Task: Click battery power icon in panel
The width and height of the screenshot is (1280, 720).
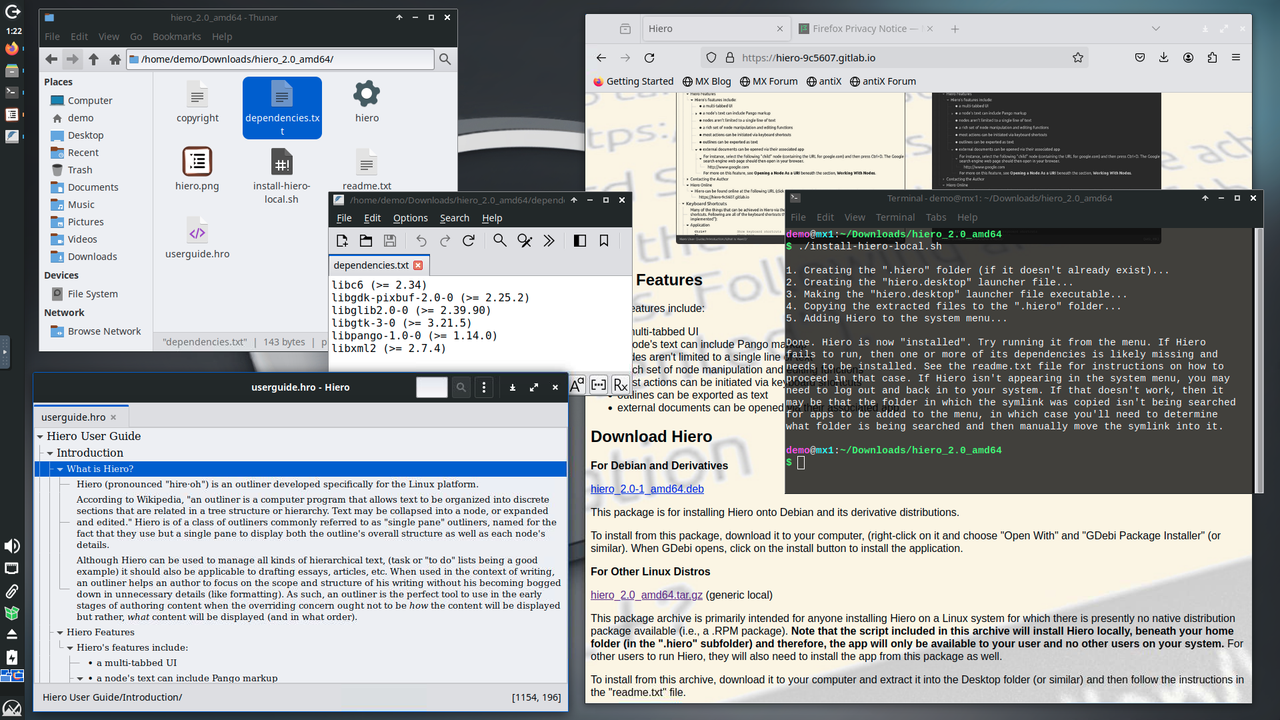Action: click(x=12, y=657)
